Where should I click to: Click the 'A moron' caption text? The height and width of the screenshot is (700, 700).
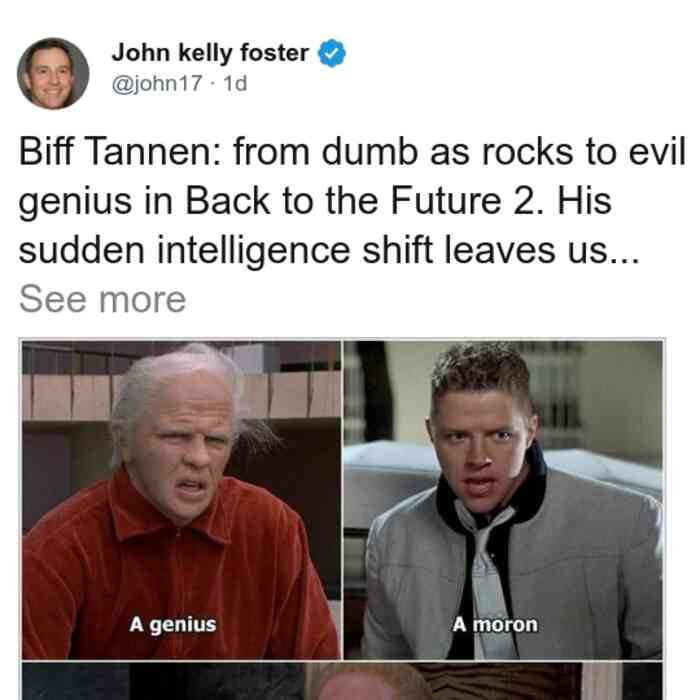pyautogui.click(x=495, y=625)
